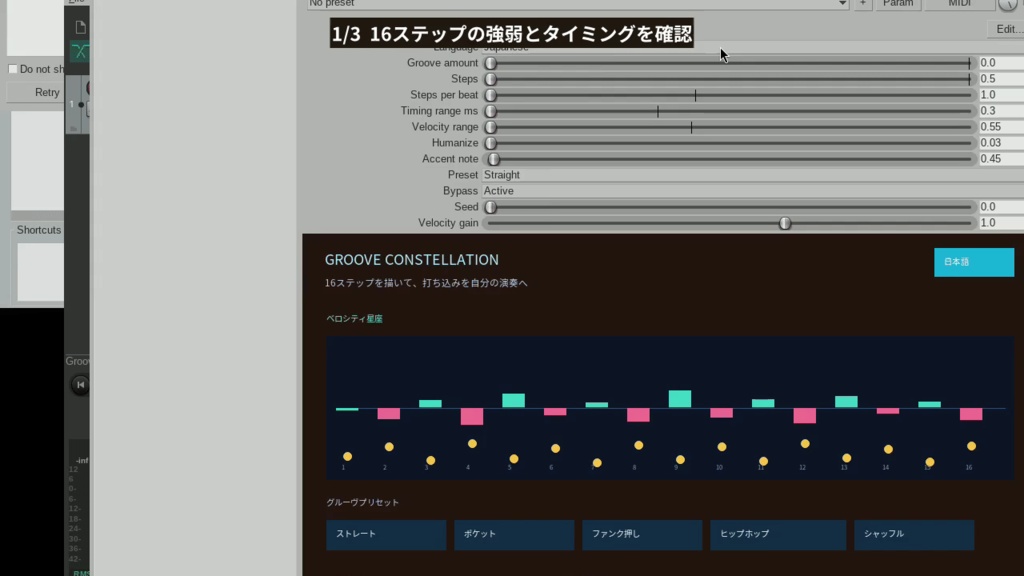
Task: Click the step 8 yellow timing dot
Action: coord(639,445)
